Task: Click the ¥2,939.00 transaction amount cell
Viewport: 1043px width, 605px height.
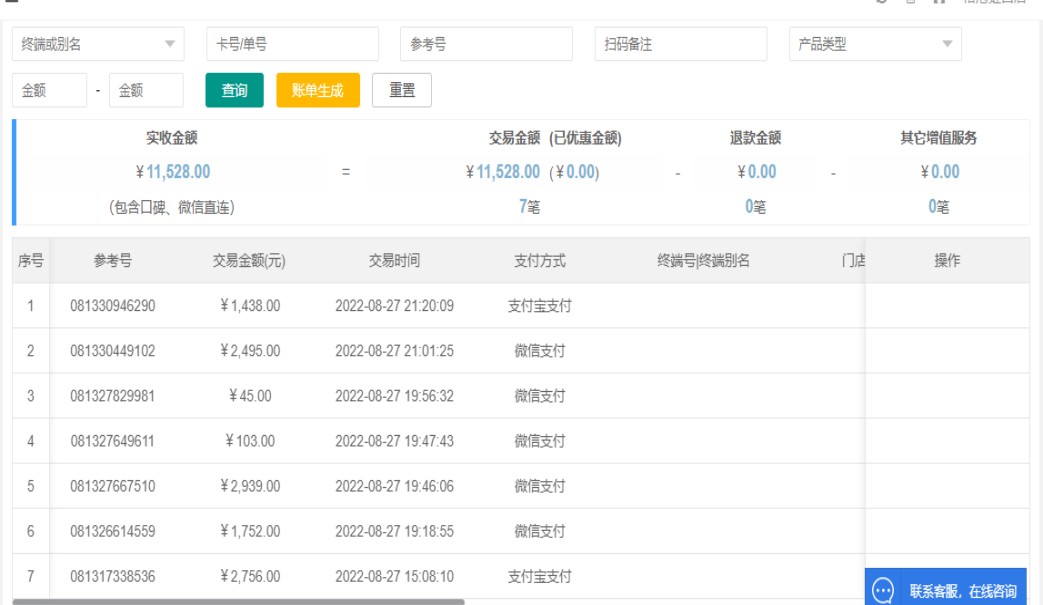Action: point(249,486)
